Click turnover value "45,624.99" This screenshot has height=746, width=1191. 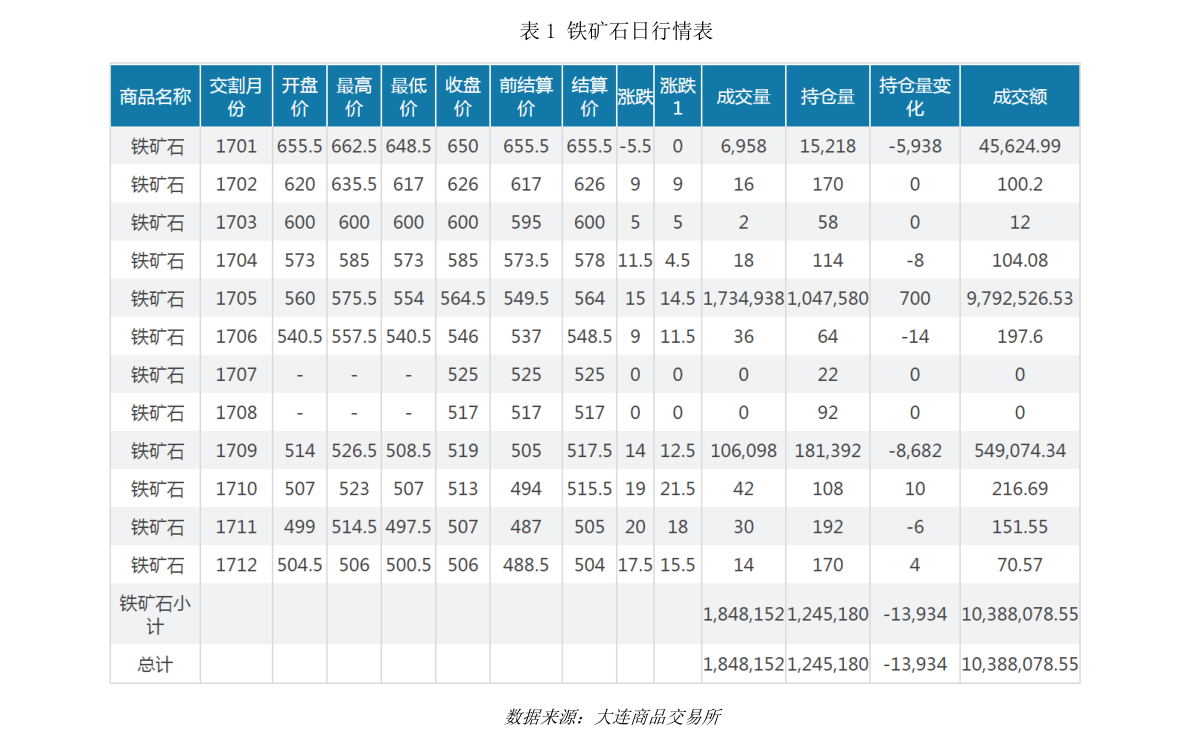click(1019, 146)
